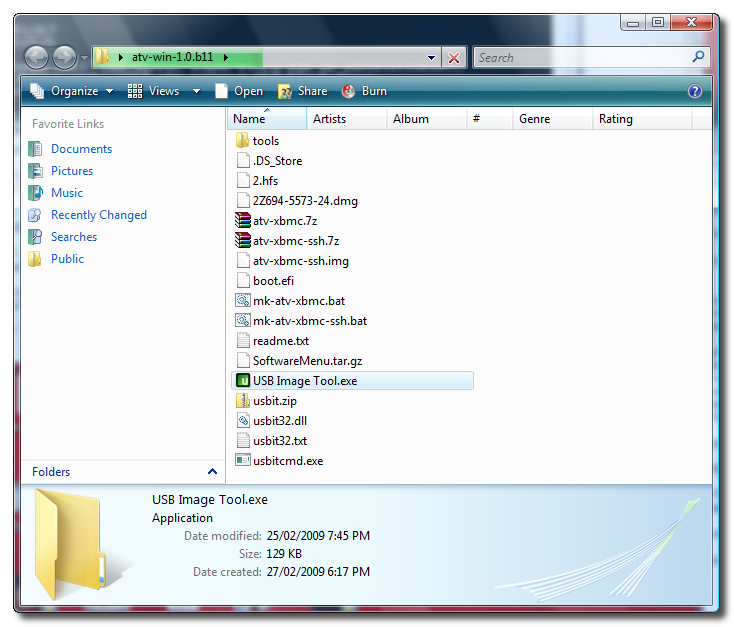Screen dimensions: 734x627
Task: Select the atv-xbmc.7z archive icon
Action: pos(242,221)
